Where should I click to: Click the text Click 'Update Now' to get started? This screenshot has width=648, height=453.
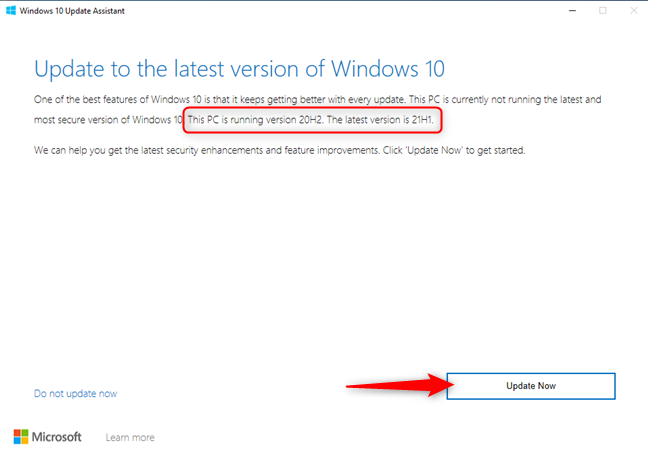click(x=454, y=150)
